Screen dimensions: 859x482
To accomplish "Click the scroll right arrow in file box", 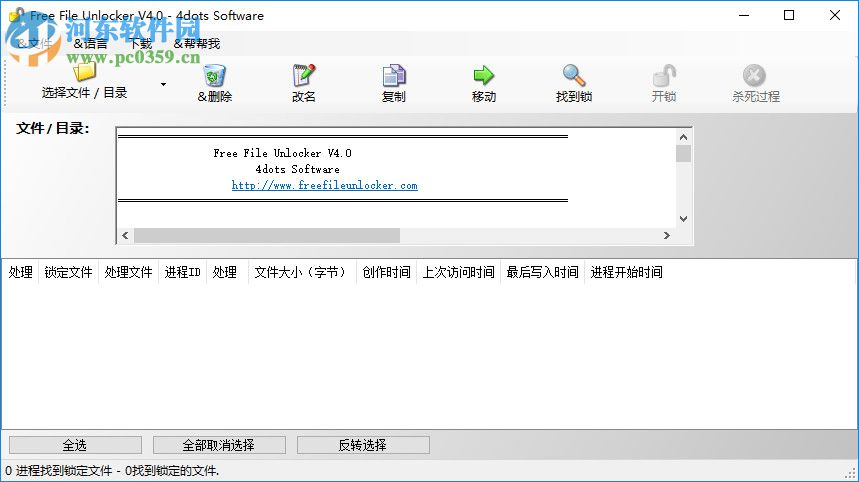I will 667,236.
